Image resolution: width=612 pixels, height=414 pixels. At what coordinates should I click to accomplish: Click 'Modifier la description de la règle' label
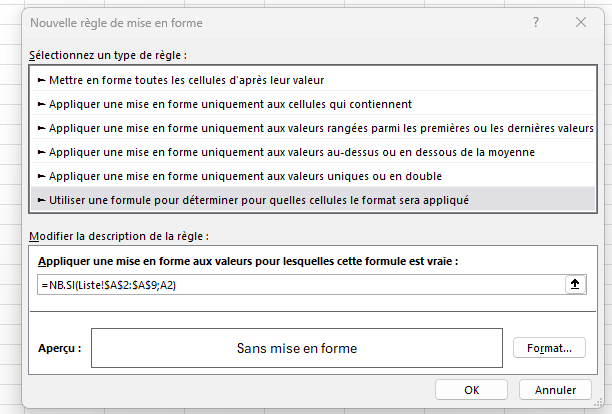(118, 236)
